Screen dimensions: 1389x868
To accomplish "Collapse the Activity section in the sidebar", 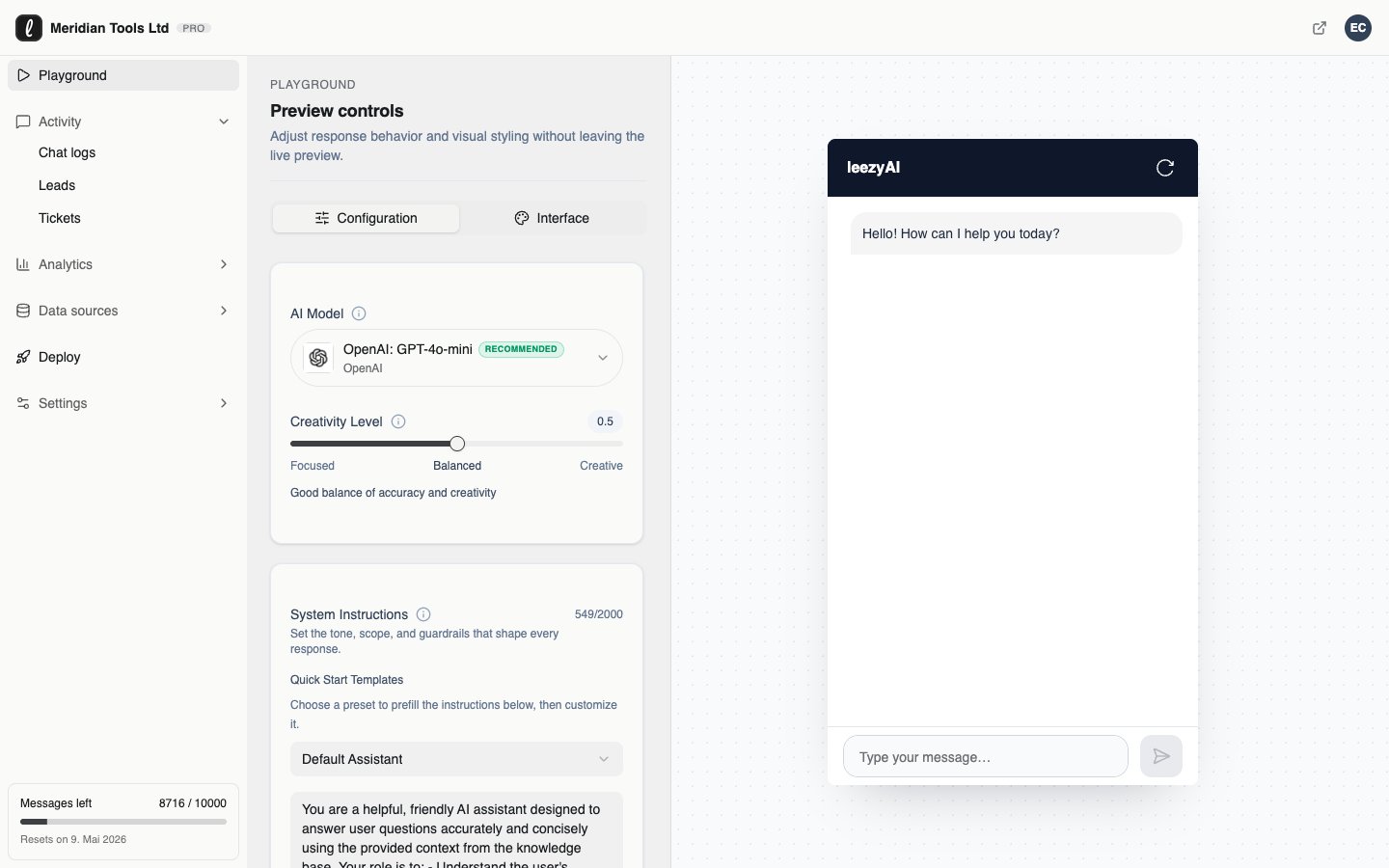I will [x=224, y=122].
